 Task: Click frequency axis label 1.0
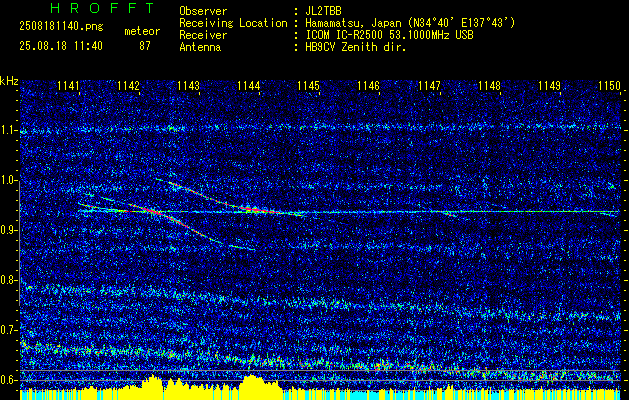(x=9, y=180)
